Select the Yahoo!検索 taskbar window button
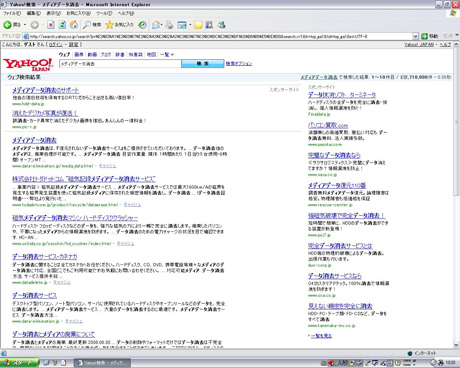460x368 pixels. (x=102, y=363)
